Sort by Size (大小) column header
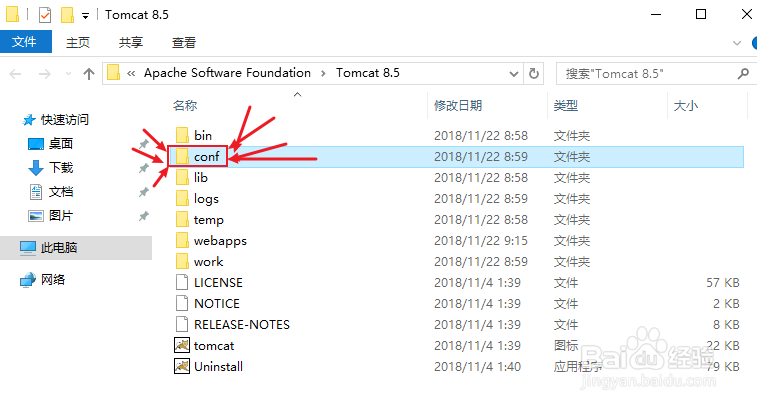This screenshot has height=408, width=757. pos(686,105)
